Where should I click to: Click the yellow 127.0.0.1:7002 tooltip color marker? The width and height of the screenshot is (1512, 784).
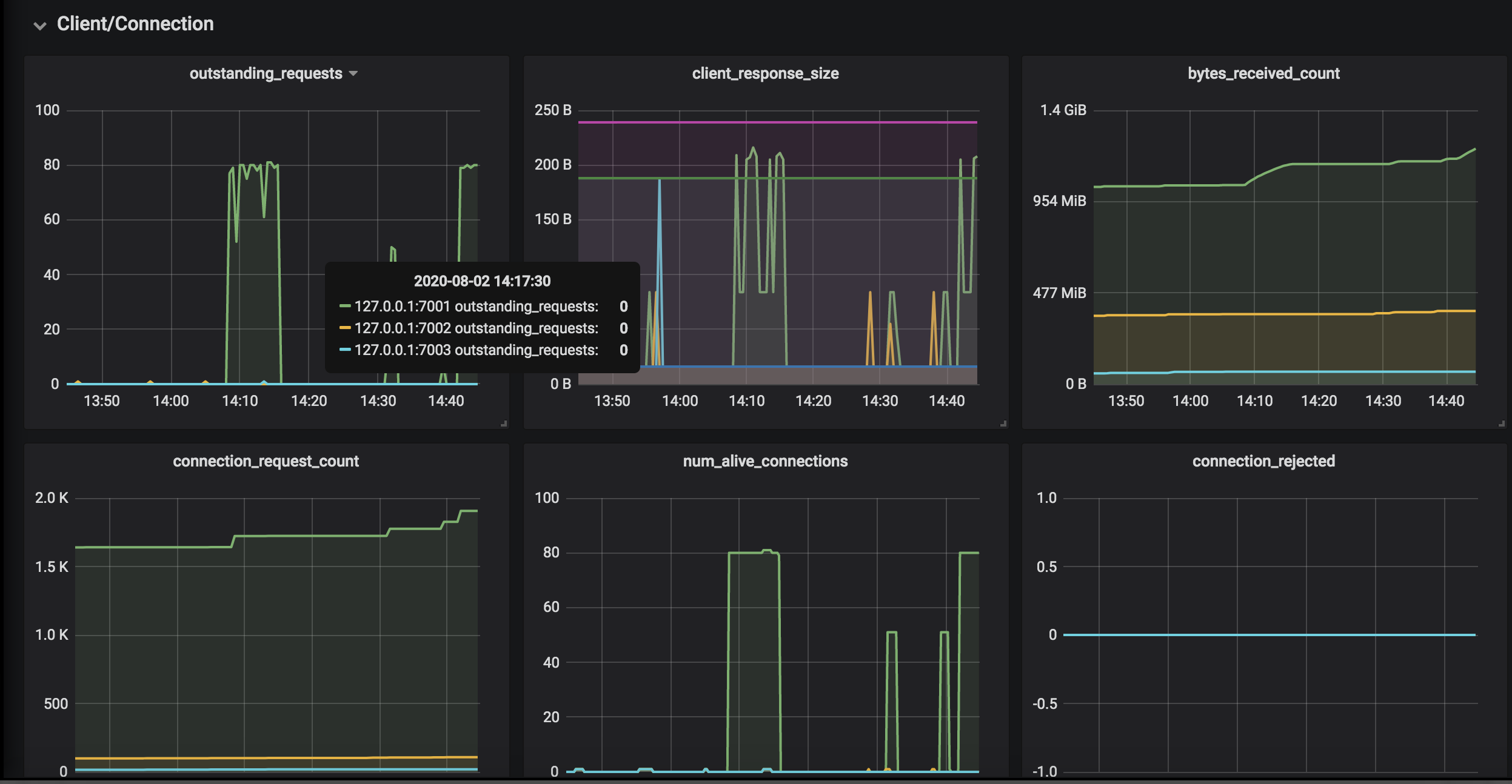(x=345, y=328)
